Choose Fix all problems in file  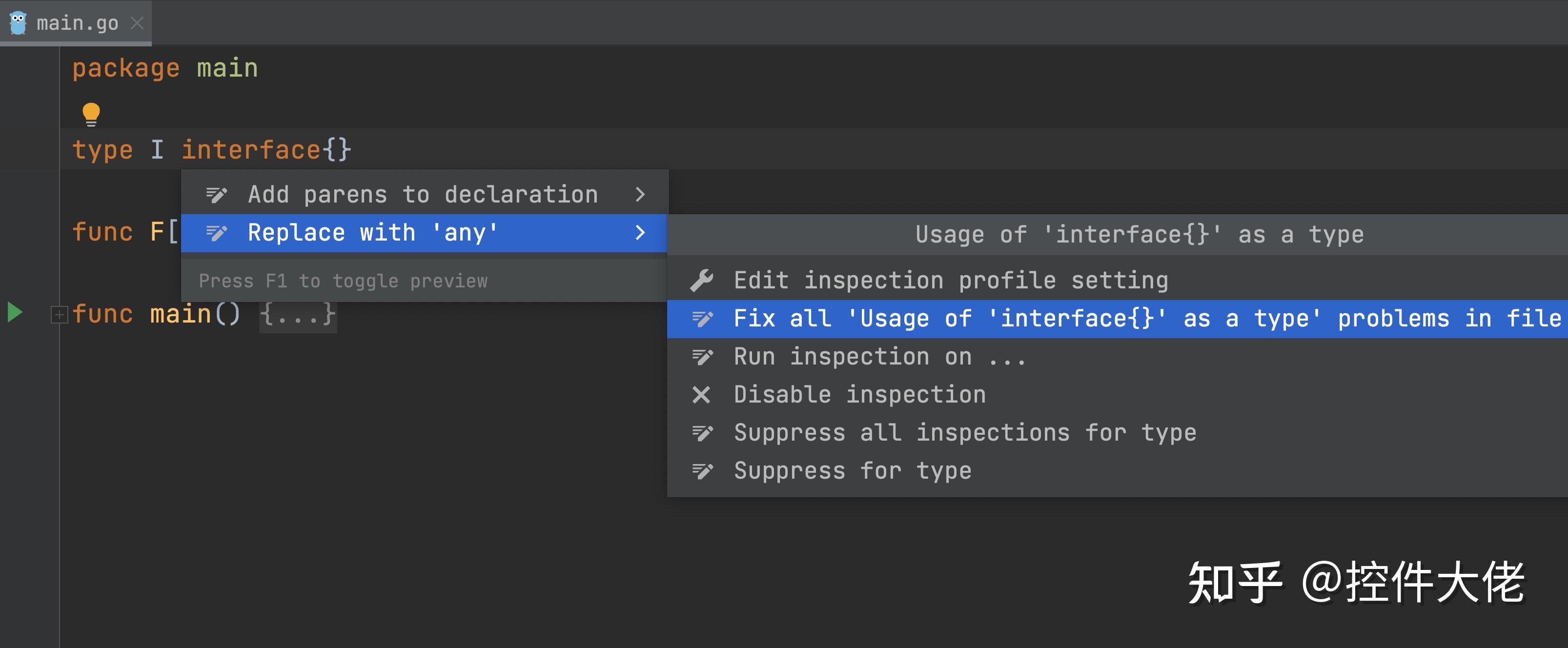point(1147,319)
